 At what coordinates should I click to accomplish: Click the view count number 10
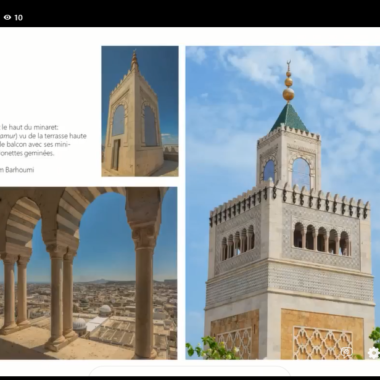pos(19,18)
